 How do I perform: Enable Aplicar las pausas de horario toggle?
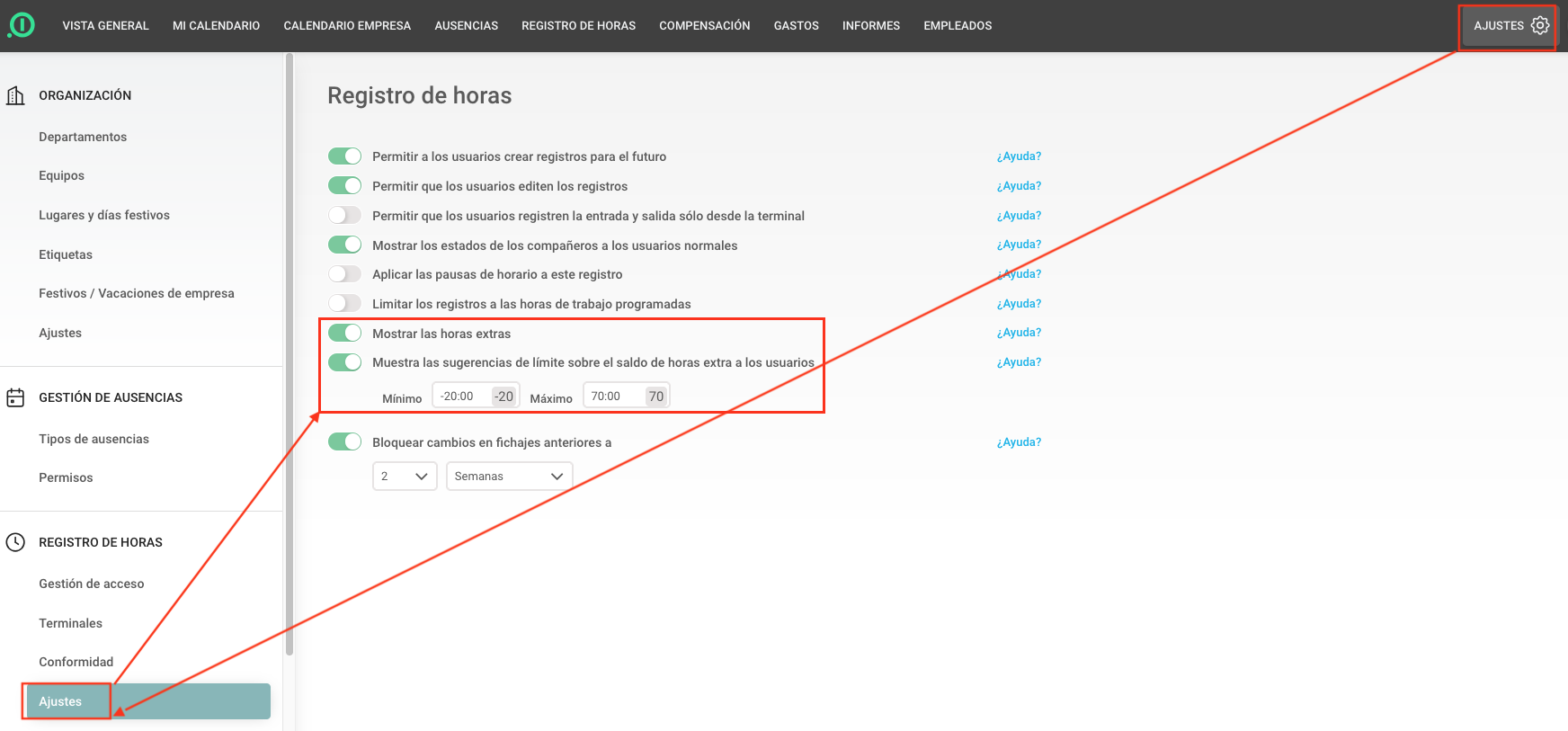coord(344,274)
